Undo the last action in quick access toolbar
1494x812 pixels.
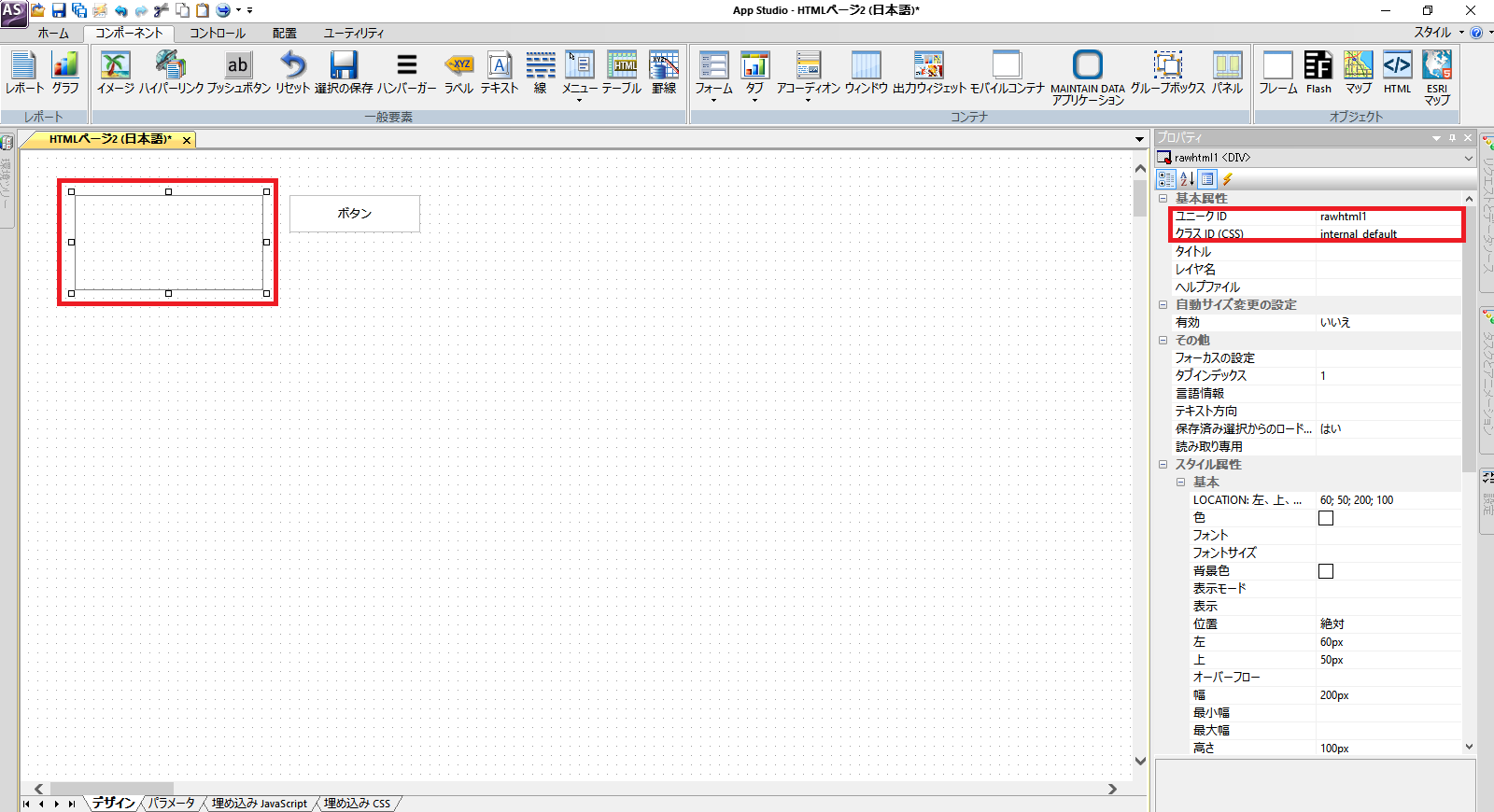point(120,10)
